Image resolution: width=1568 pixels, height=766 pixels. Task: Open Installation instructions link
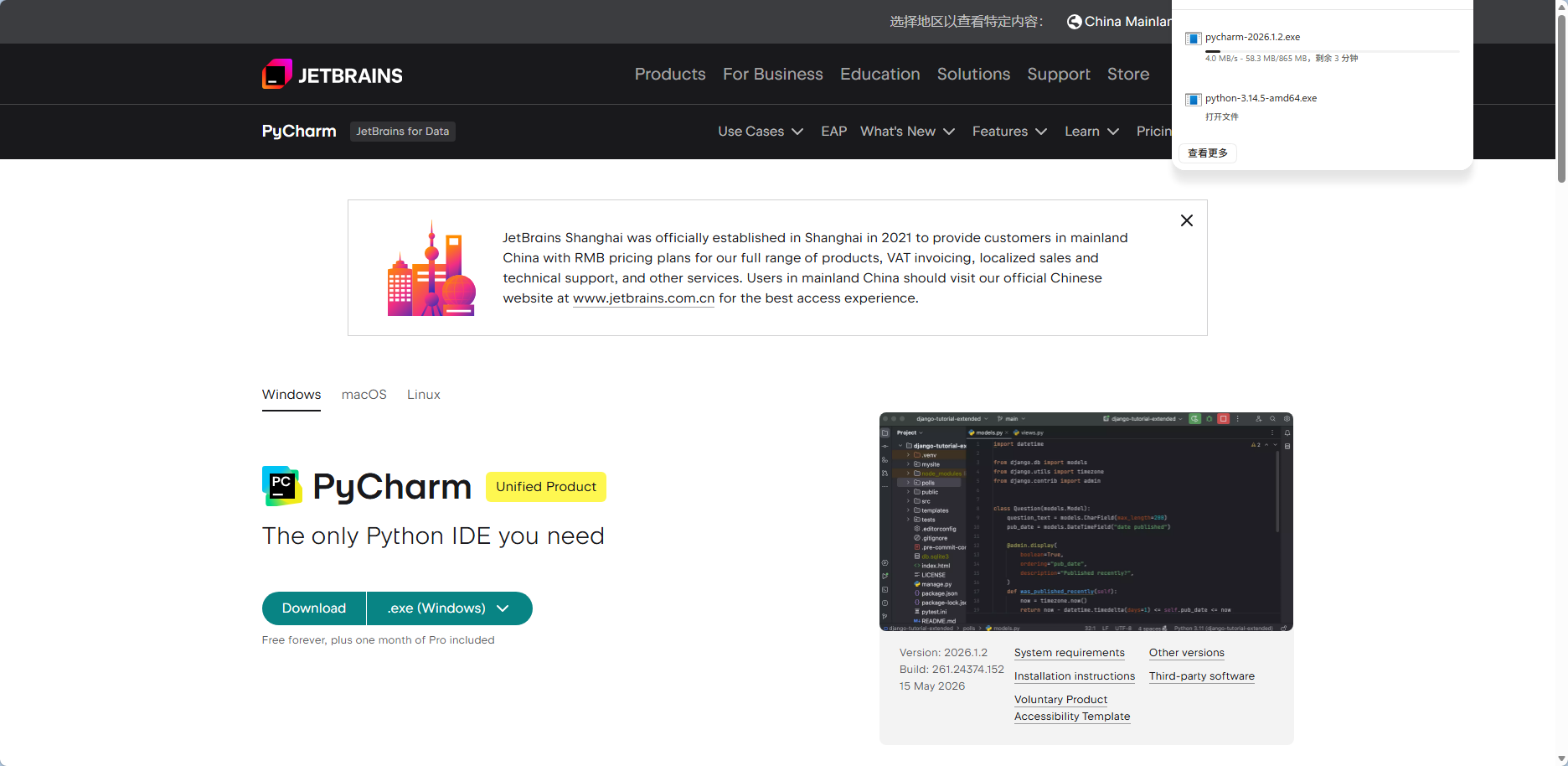(1075, 676)
